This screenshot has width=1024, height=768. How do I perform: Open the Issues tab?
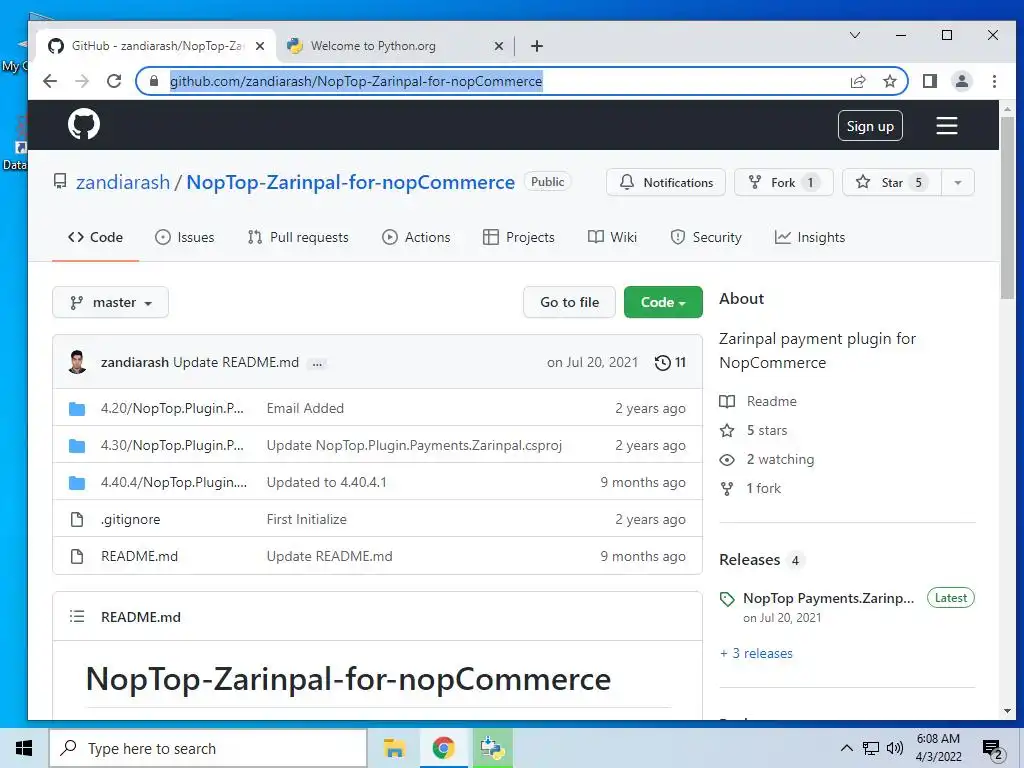[185, 237]
